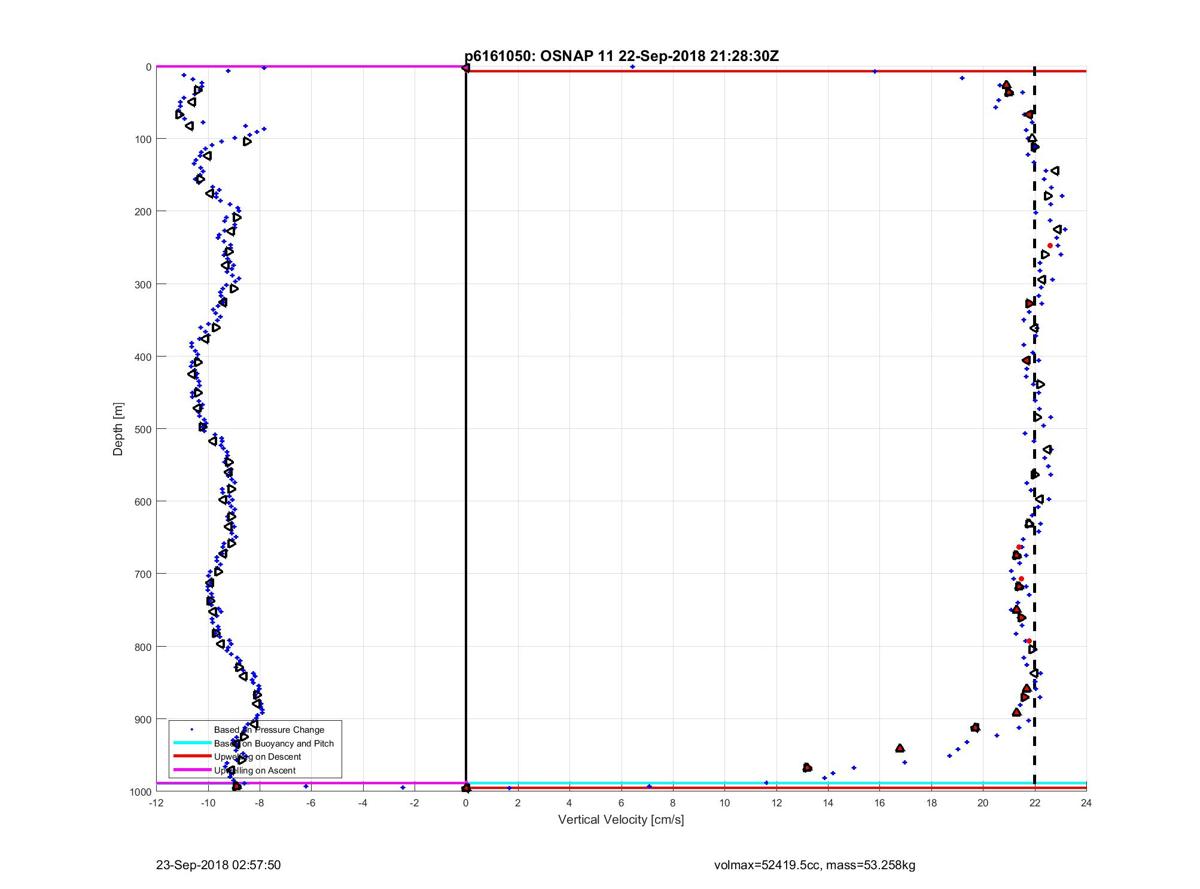Screen dimensions: 1200x889
Task: Select legend entry 'Upwelling on Descent'
Action: point(257,757)
